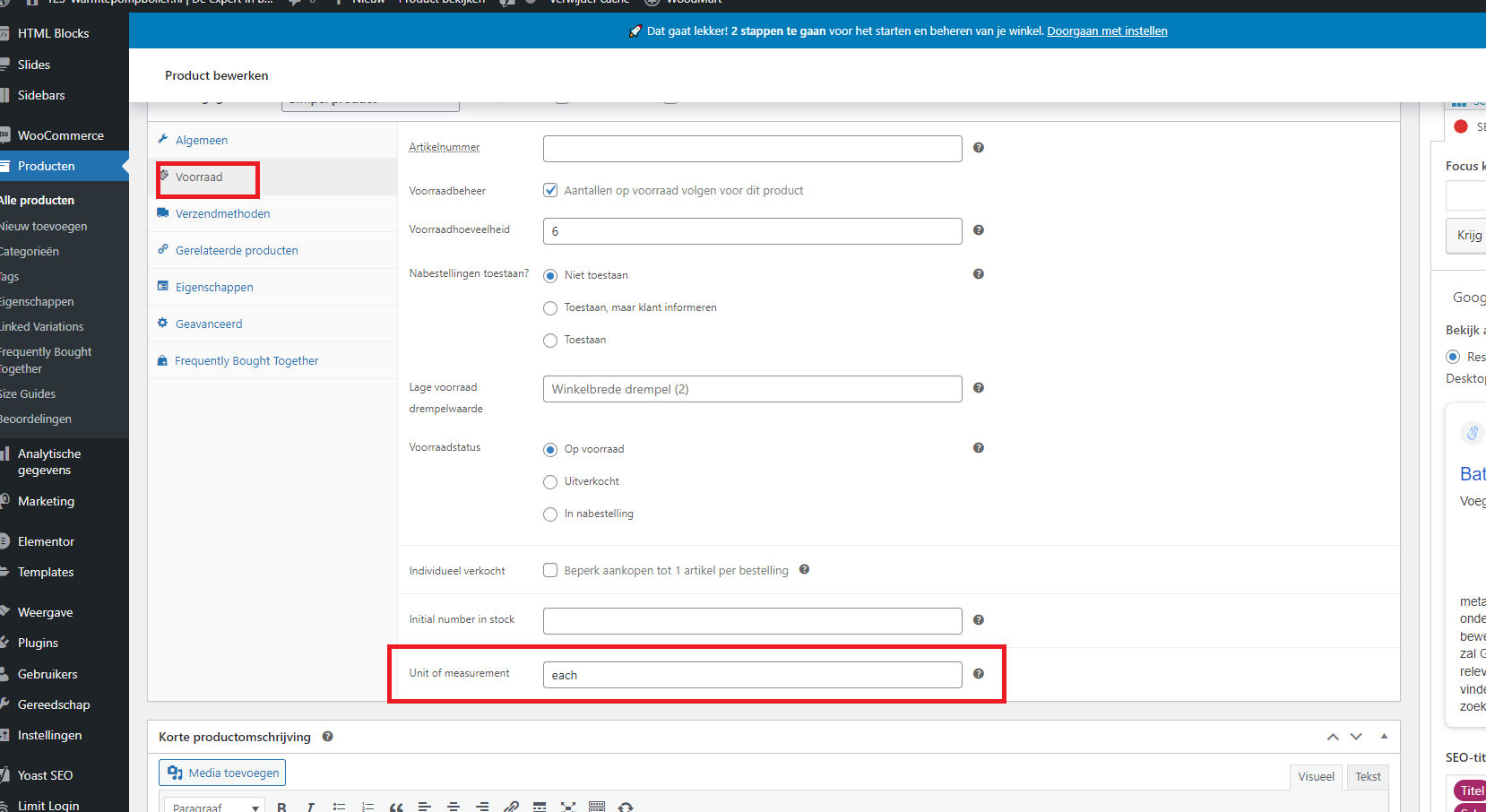
Task: Open the Algemeen product data tab
Action: 202,141
